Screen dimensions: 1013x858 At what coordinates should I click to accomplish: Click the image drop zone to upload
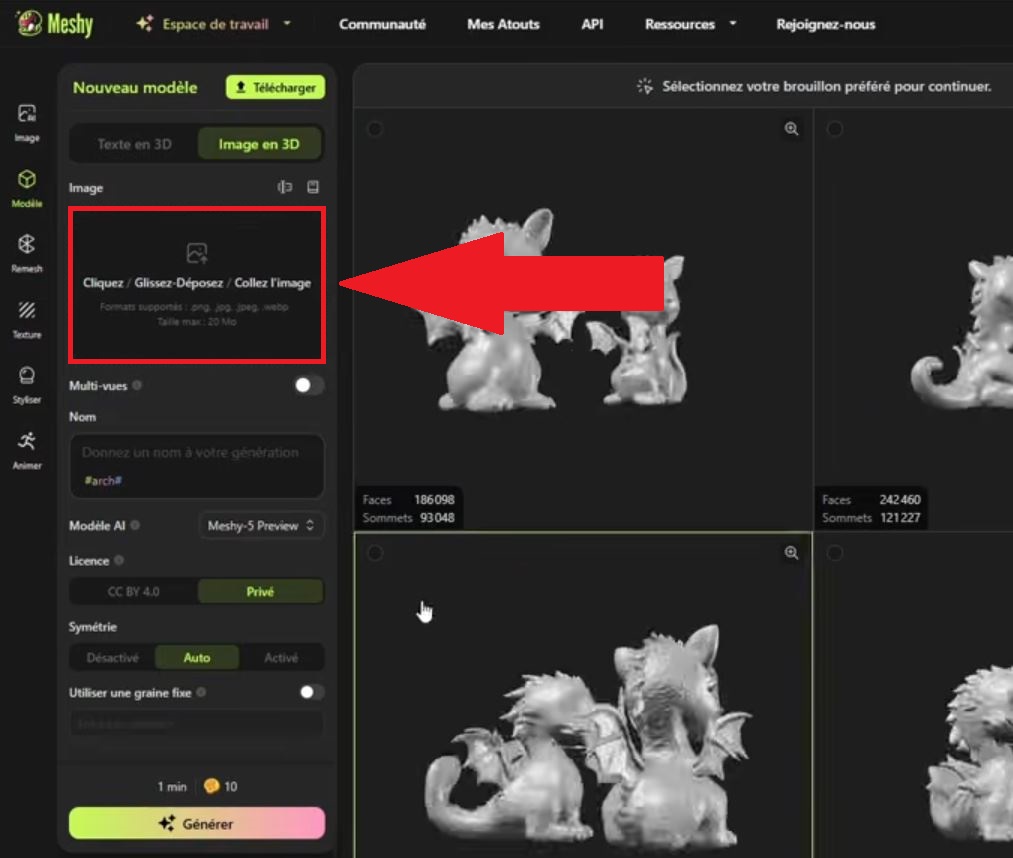[197, 285]
